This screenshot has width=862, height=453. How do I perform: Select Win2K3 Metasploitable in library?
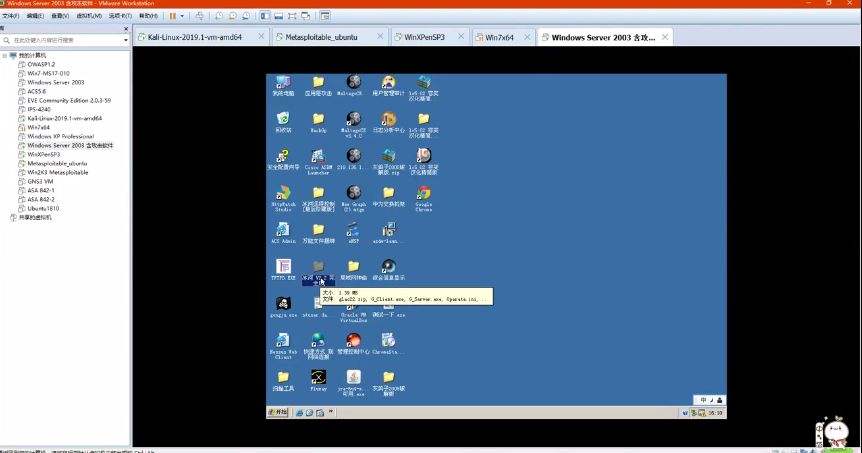(x=58, y=173)
